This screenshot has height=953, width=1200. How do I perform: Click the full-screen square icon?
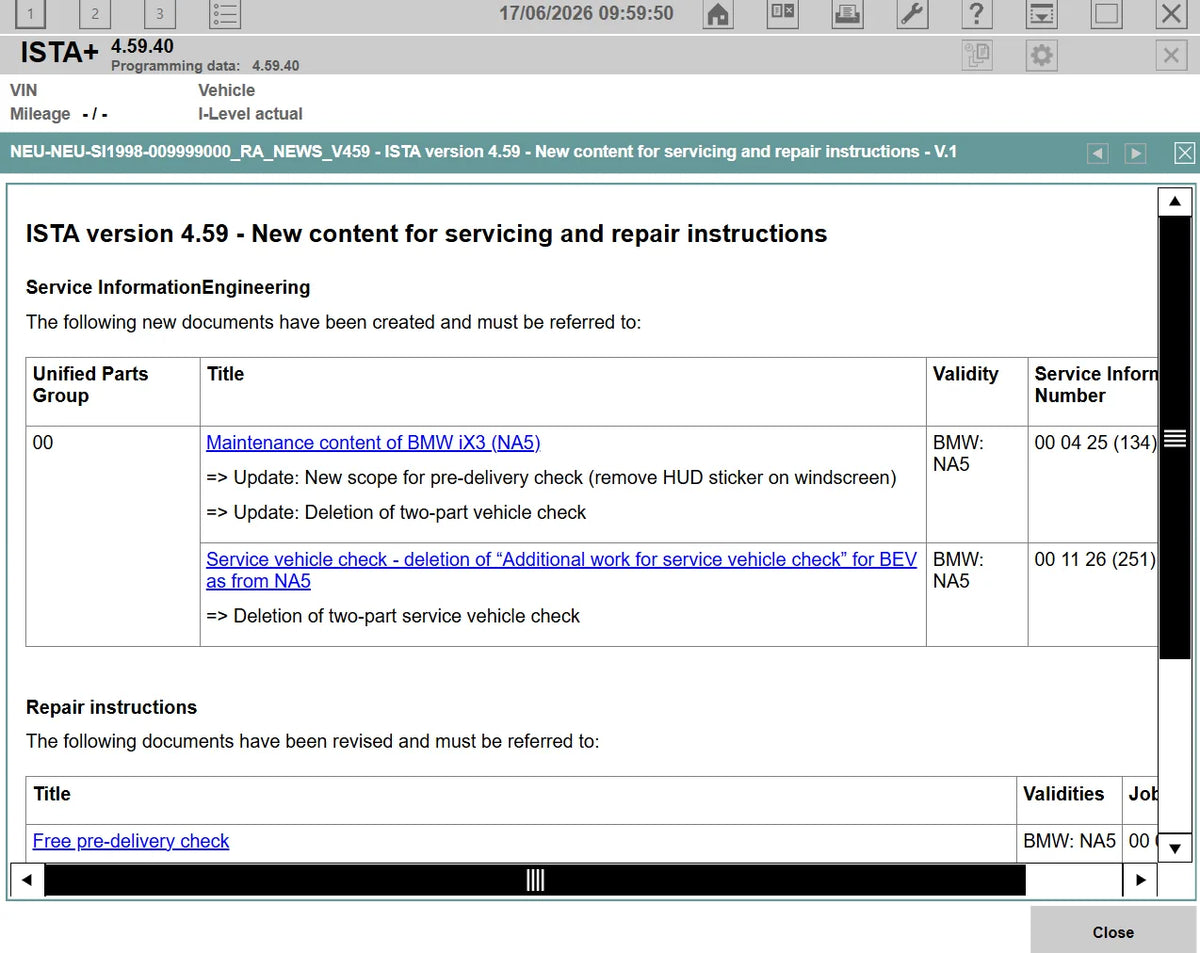click(1106, 14)
